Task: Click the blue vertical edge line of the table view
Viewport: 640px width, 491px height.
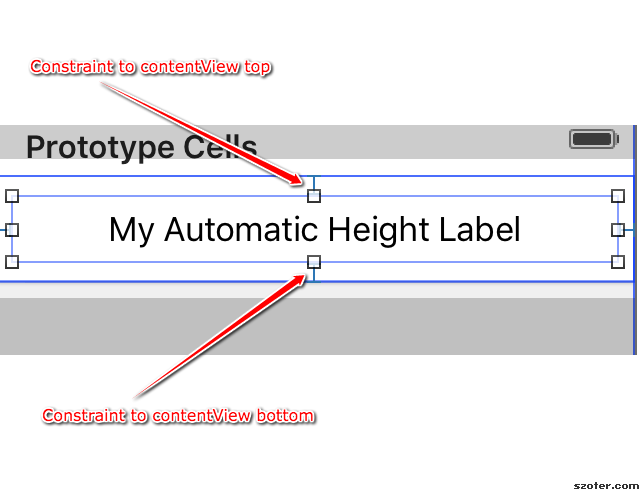Action: coord(635,240)
